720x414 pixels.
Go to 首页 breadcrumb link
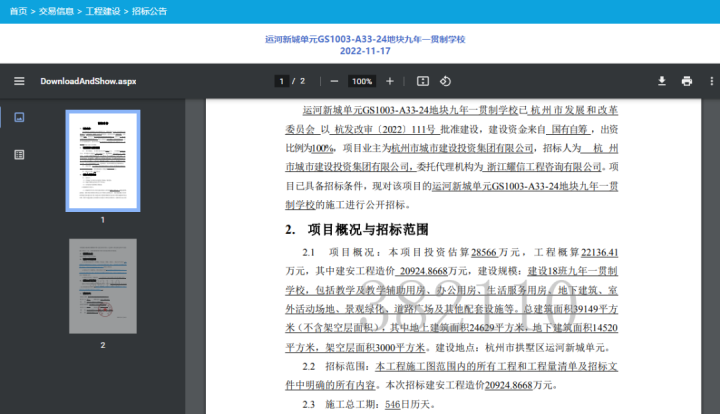(18, 11)
